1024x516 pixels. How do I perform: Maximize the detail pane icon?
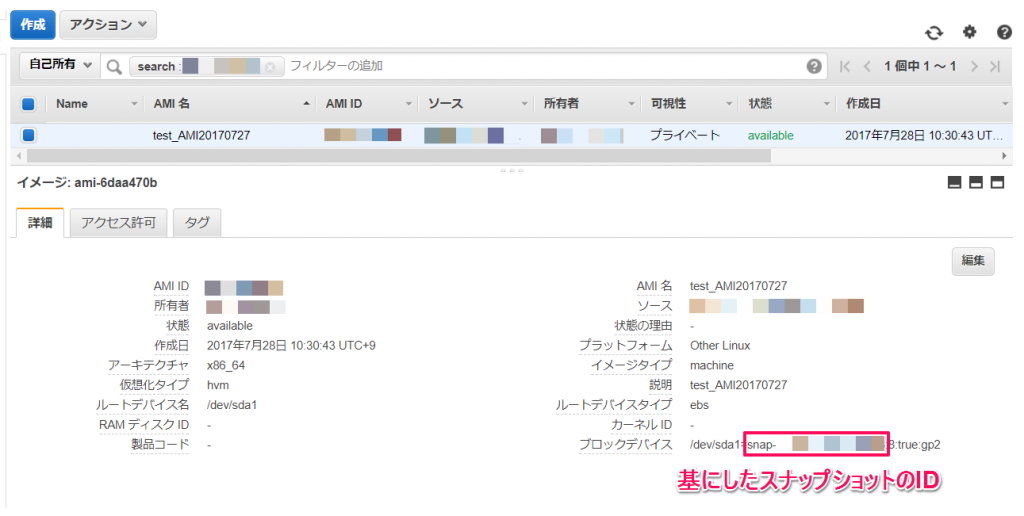[997, 183]
